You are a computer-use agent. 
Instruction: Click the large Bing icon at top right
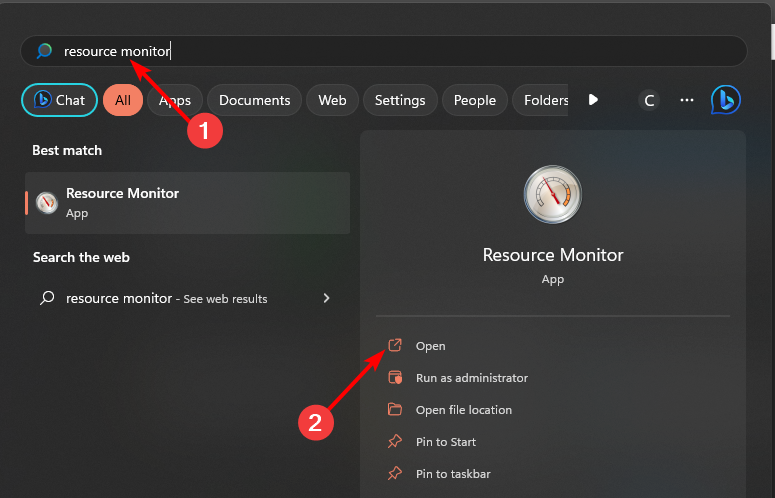click(726, 100)
